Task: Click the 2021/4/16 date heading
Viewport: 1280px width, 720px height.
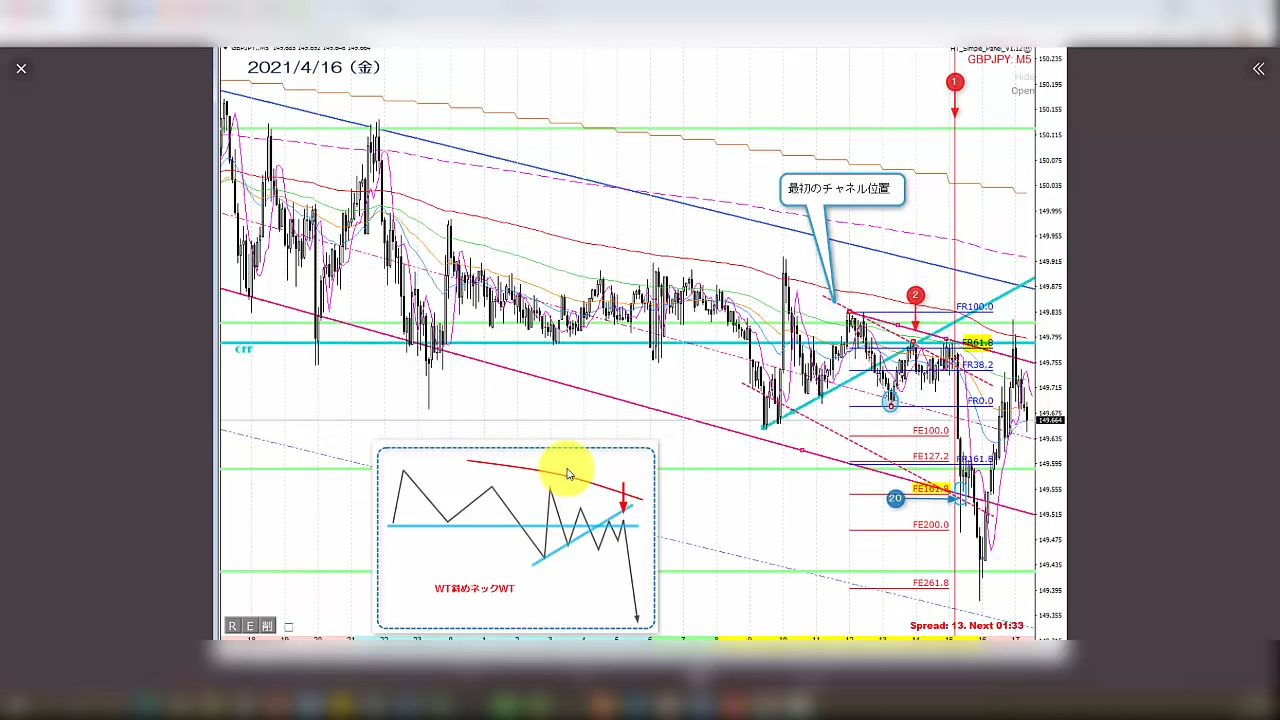Action: (x=314, y=67)
